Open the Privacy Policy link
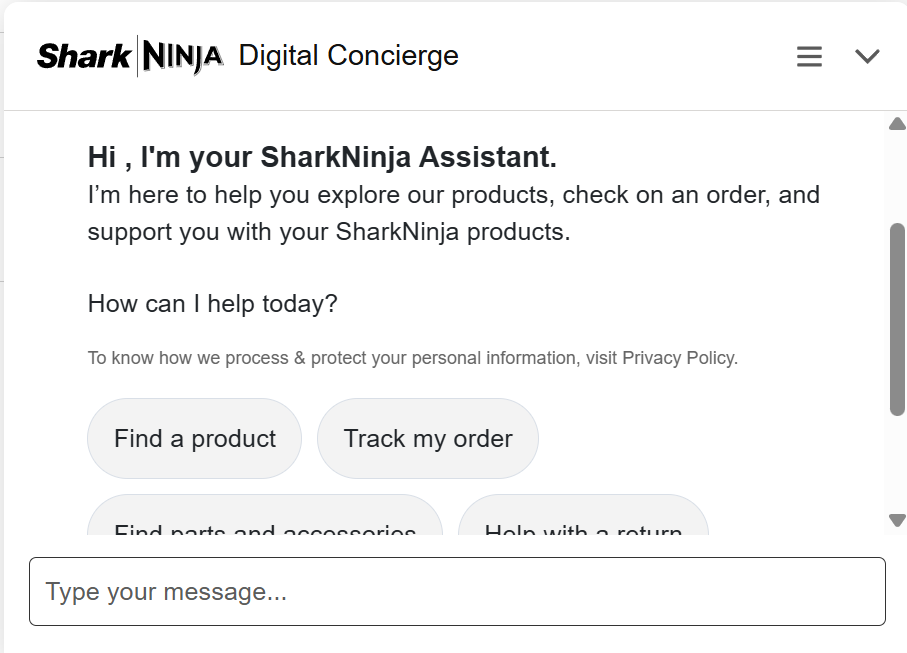The width and height of the screenshot is (907, 653). [x=679, y=357]
